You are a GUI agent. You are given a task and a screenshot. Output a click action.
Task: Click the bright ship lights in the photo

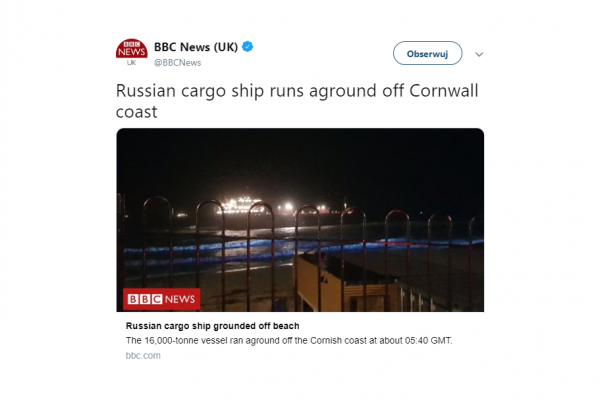pos(243,206)
